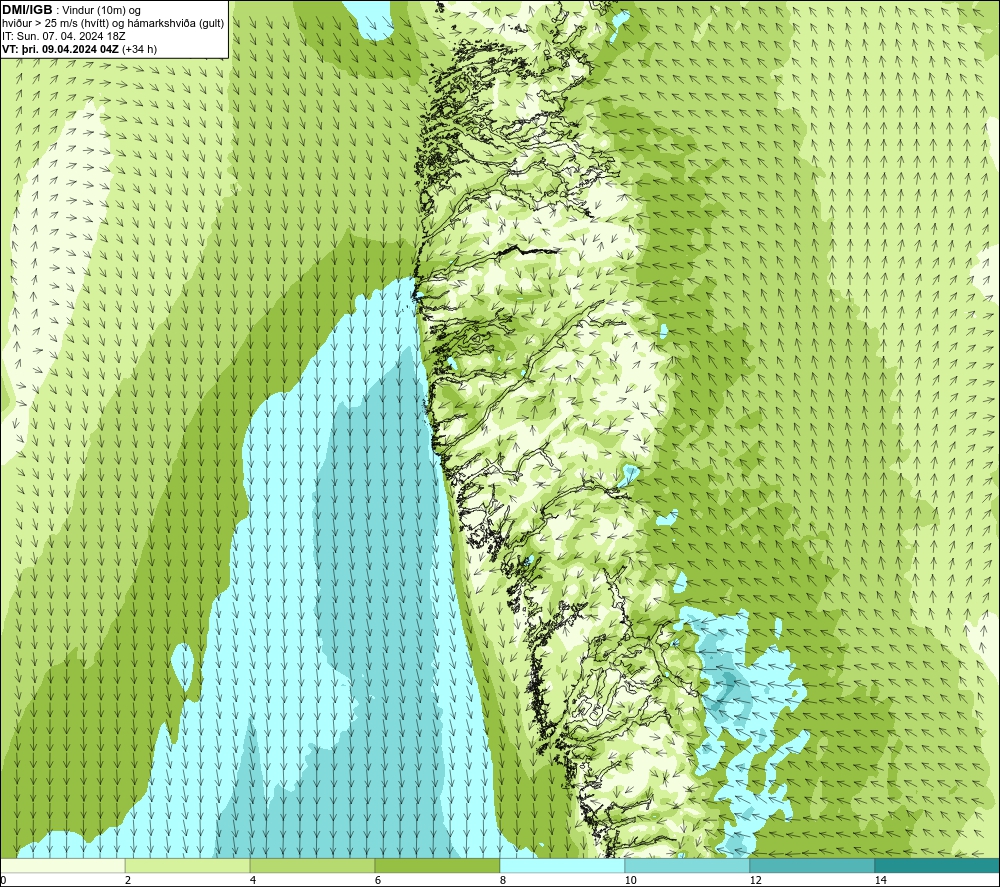Image resolution: width=1000 pixels, height=887 pixels.
Task: Click the DMI/IGB title text
Action: tap(27, 10)
